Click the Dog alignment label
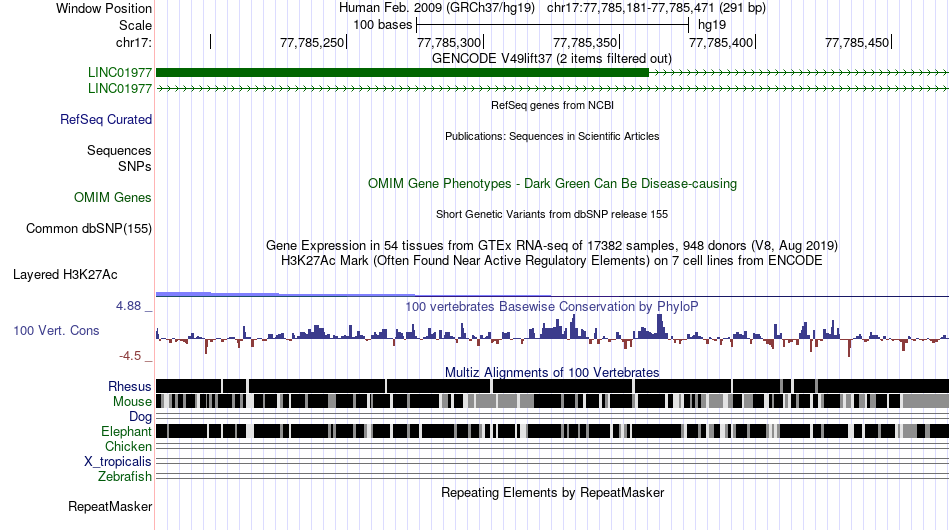Image resolution: width=950 pixels, height=530 pixels. point(140,417)
